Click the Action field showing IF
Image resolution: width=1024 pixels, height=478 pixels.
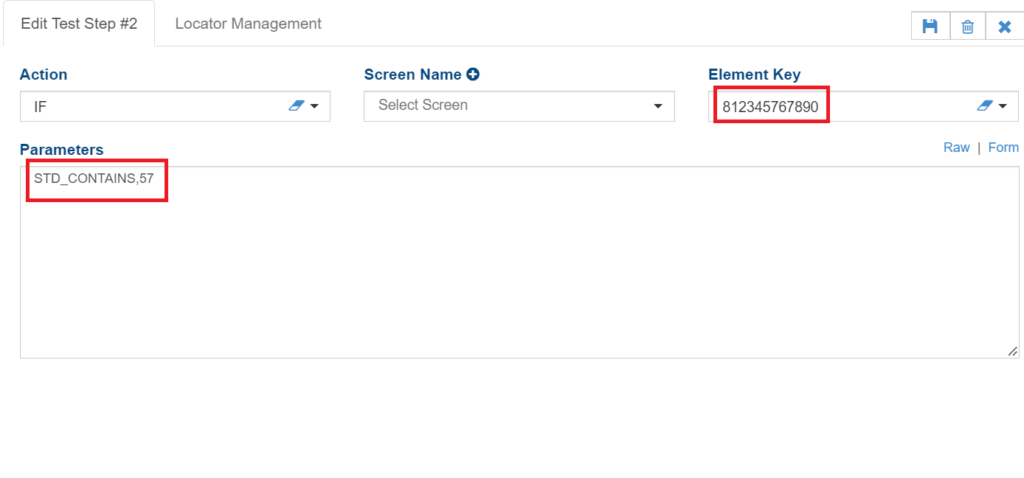(150, 105)
